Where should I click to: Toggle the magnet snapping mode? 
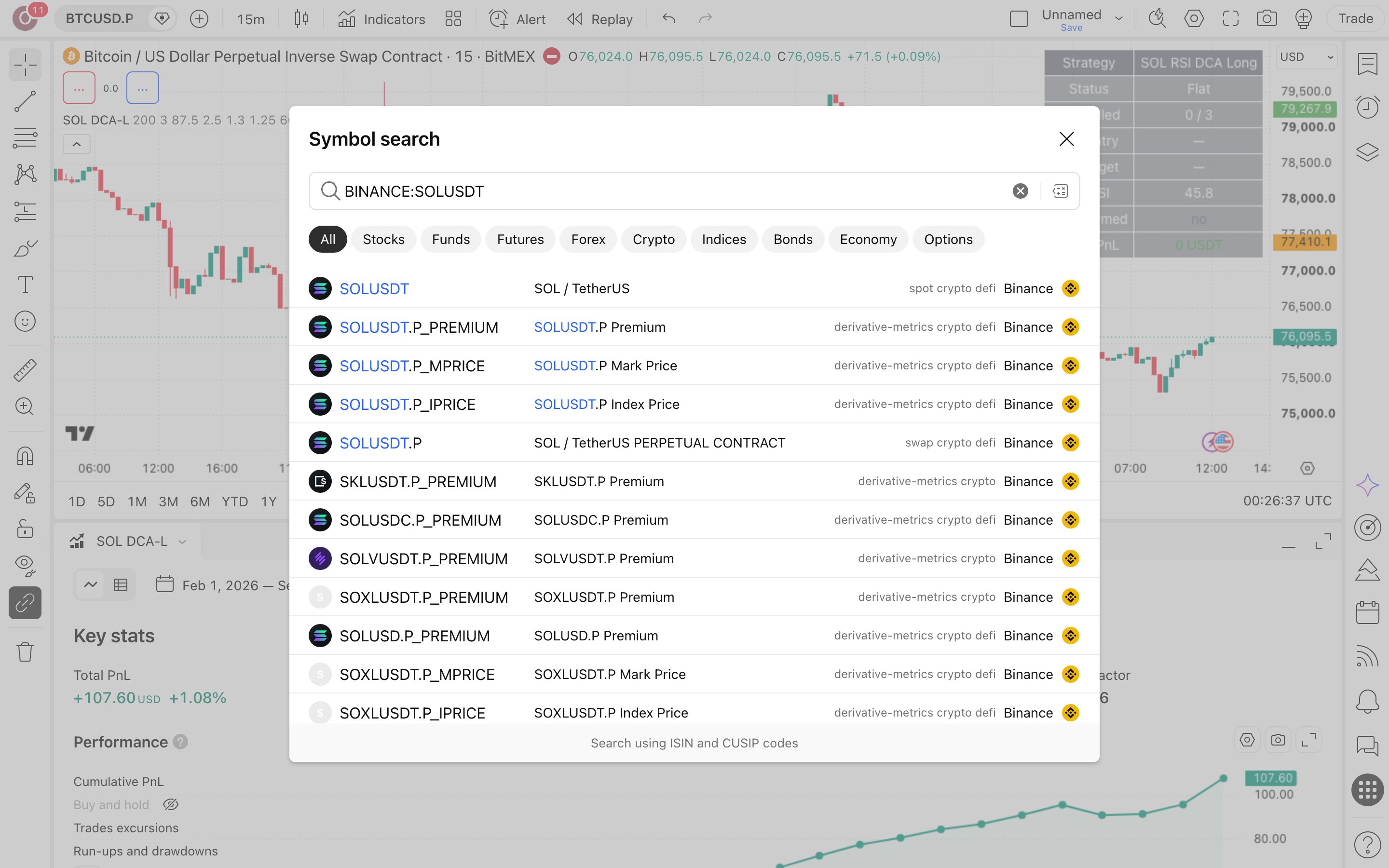point(25,456)
